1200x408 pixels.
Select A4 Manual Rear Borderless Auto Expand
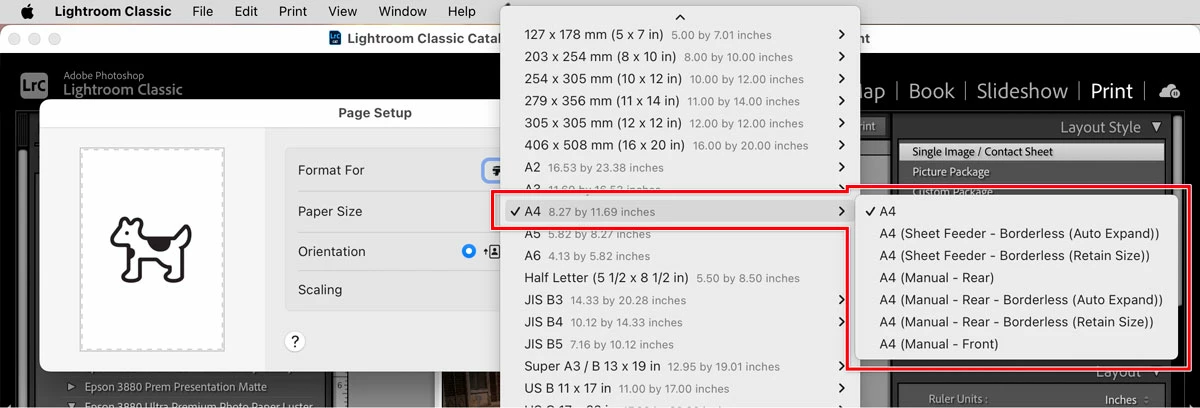pyautogui.click(x=1015, y=300)
